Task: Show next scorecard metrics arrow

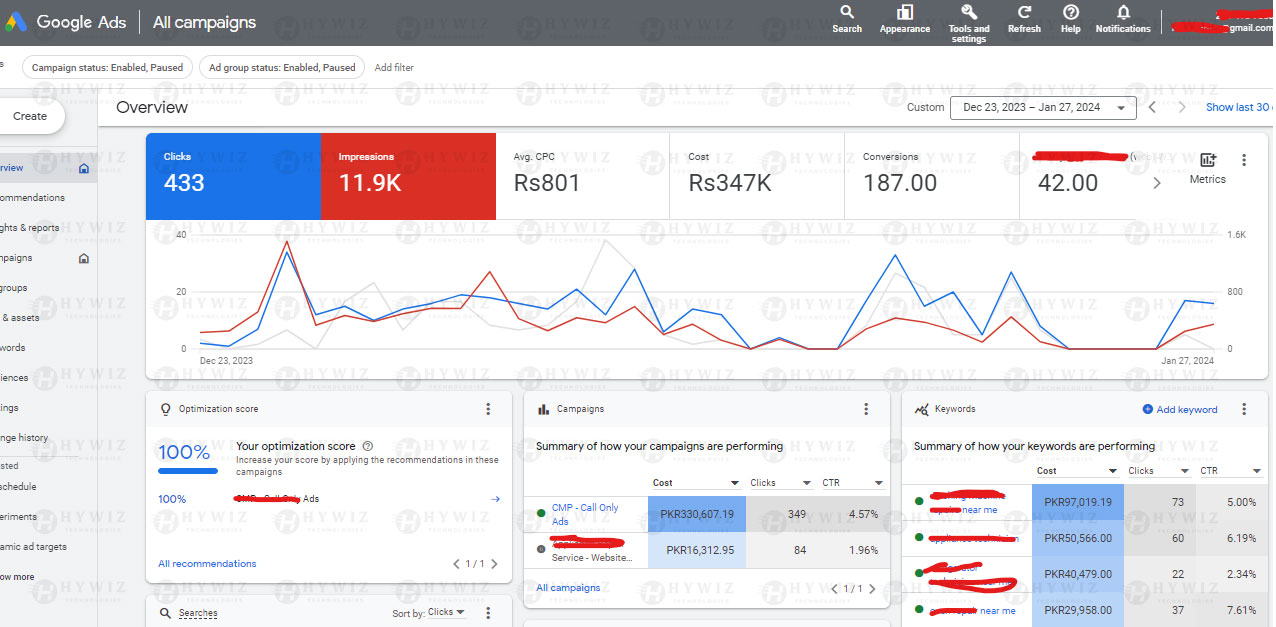Action: (x=1157, y=183)
